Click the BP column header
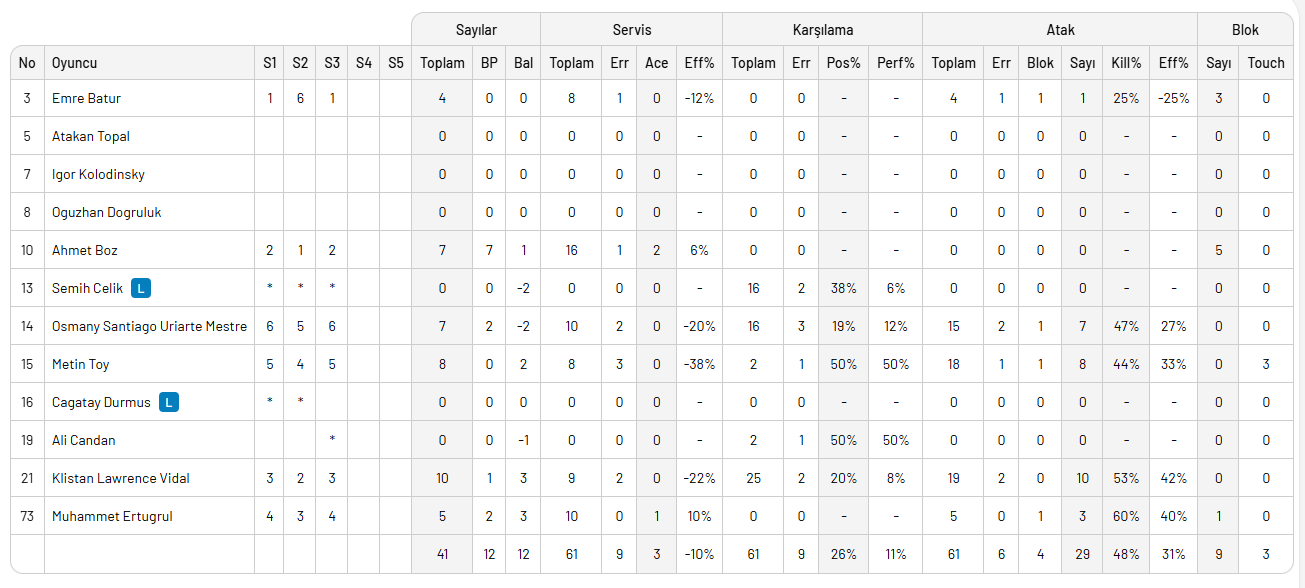1305x588 pixels. click(x=489, y=63)
